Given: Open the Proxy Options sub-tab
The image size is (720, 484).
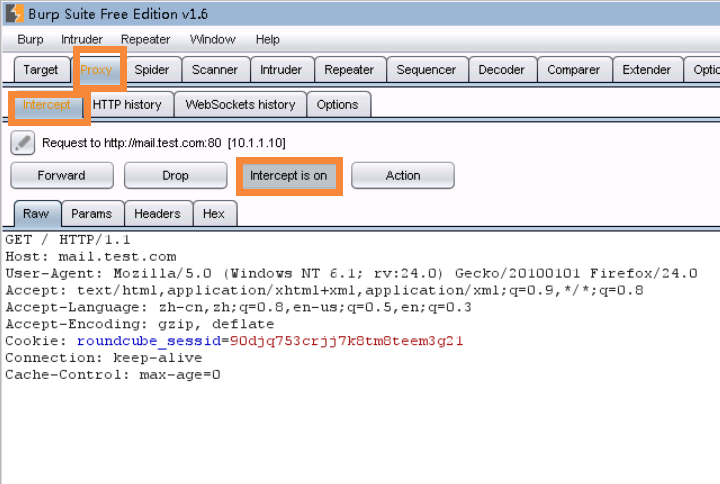Looking at the screenshot, I should (338, 105).
